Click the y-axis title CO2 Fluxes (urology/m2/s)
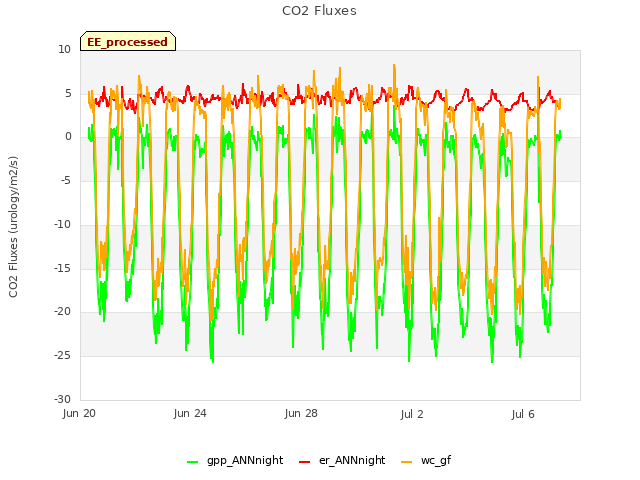The width and height of the screenshot is (640, 480). click(13, 227)
